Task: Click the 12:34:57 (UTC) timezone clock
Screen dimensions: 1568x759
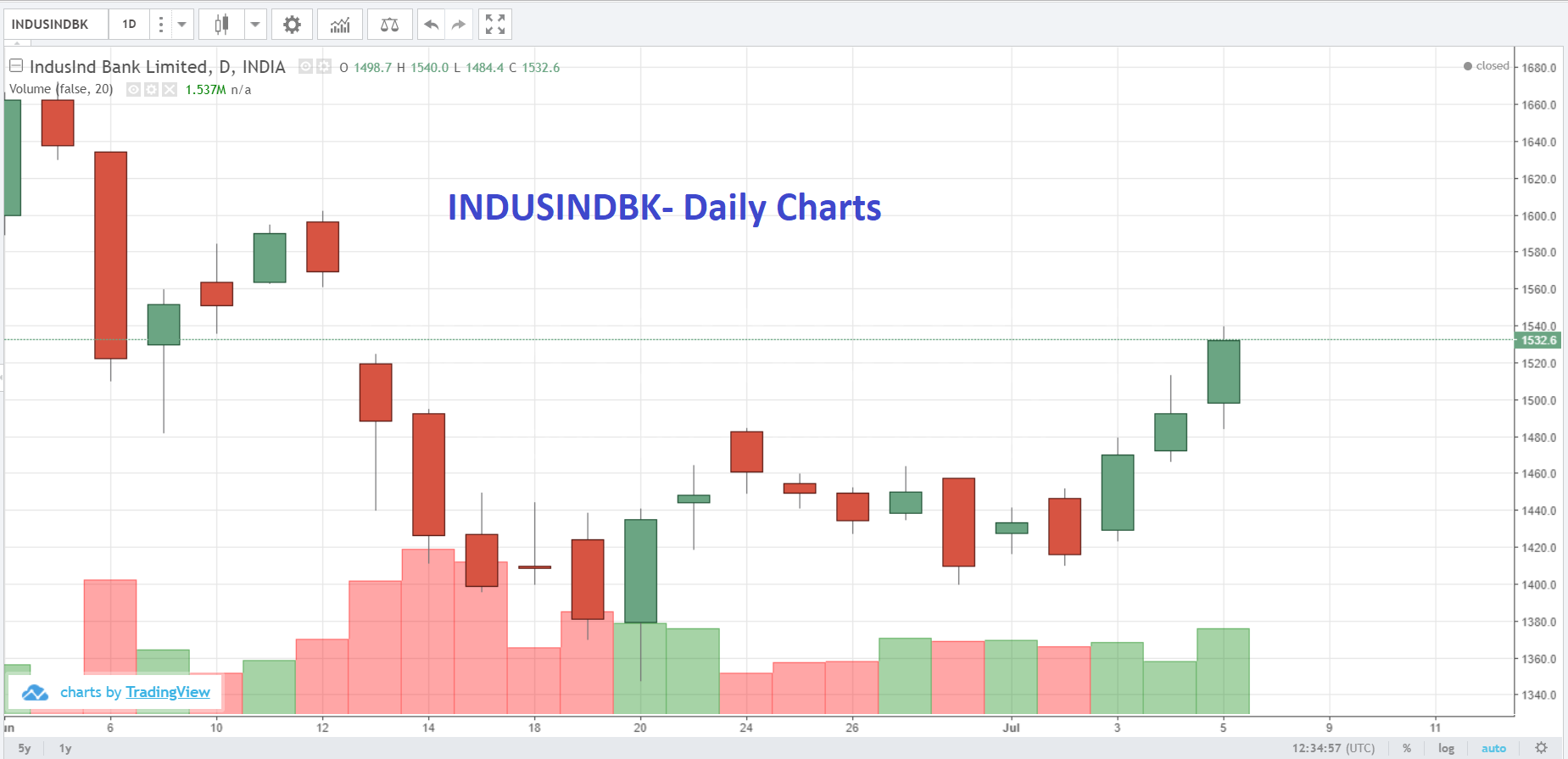Action: [1333, 748]
